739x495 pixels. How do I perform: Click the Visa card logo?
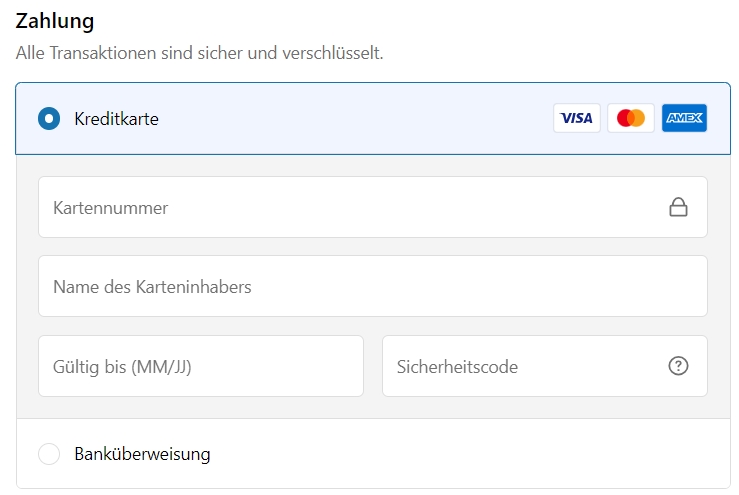click(x=576, y=118)
